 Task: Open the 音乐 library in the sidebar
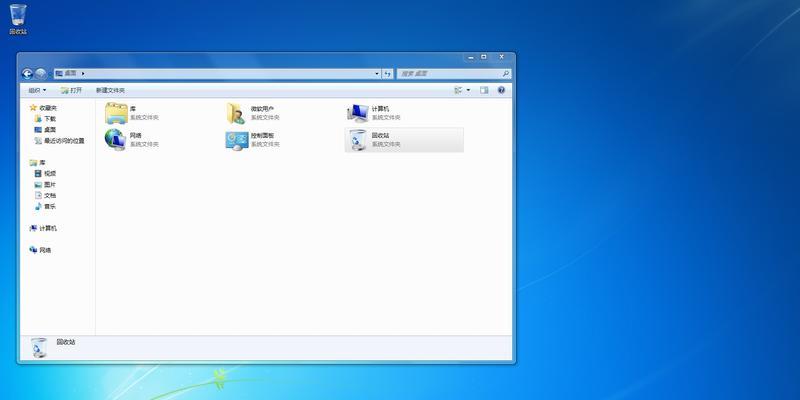(45, 207)
